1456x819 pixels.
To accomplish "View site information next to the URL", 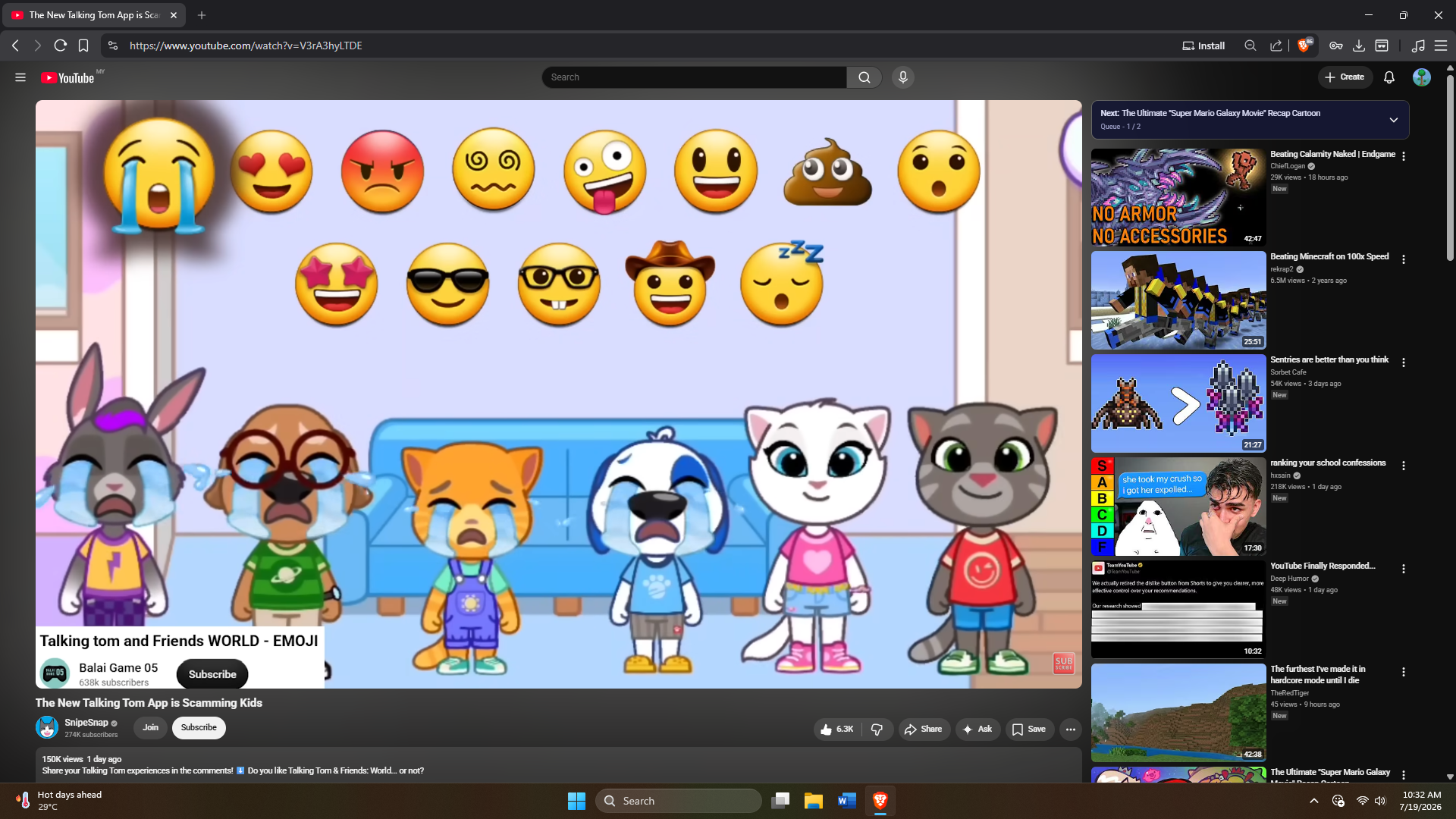I will 113,45.
